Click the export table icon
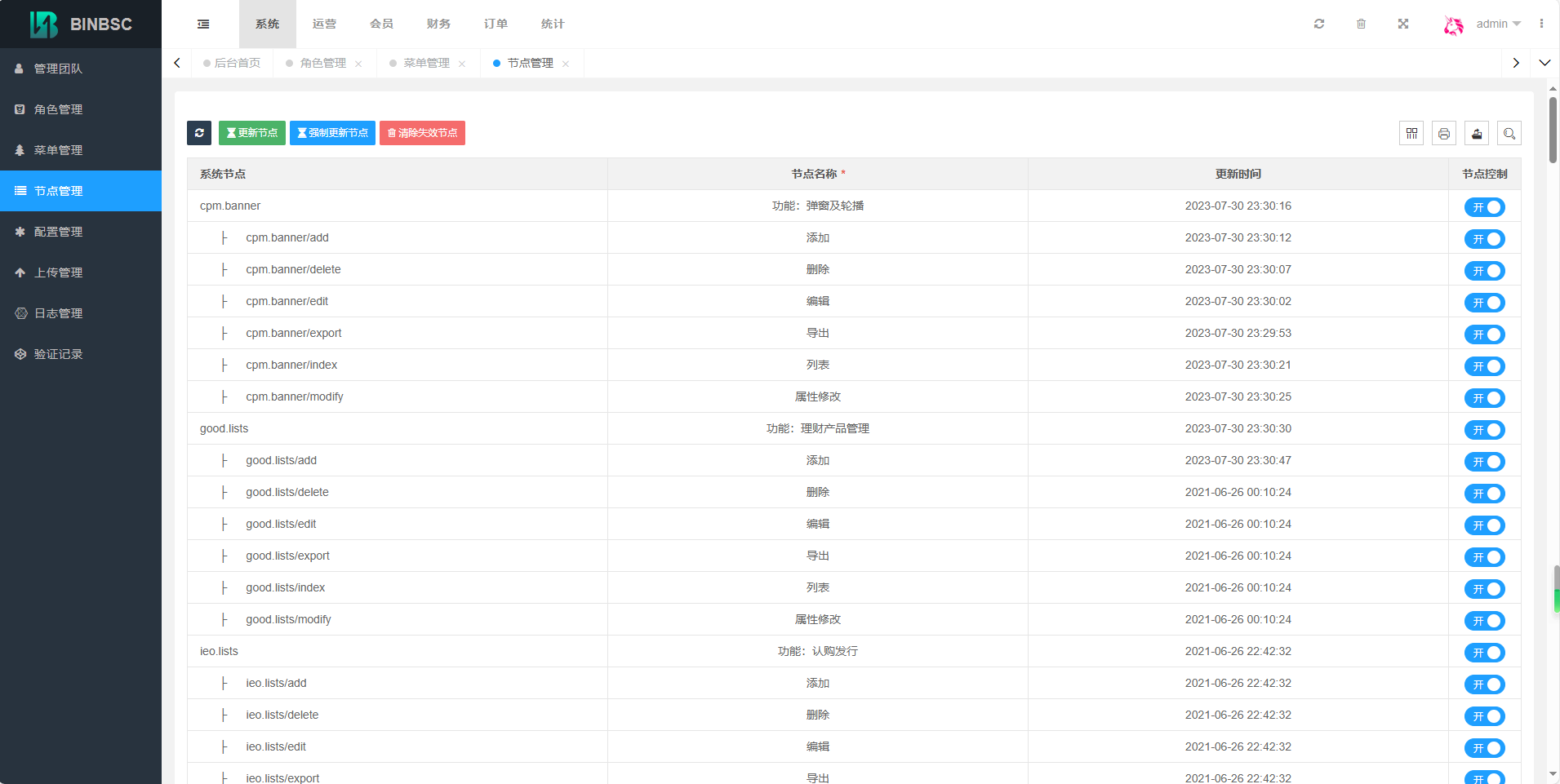The image size is (1560, 784). [x=1477, y=133]
